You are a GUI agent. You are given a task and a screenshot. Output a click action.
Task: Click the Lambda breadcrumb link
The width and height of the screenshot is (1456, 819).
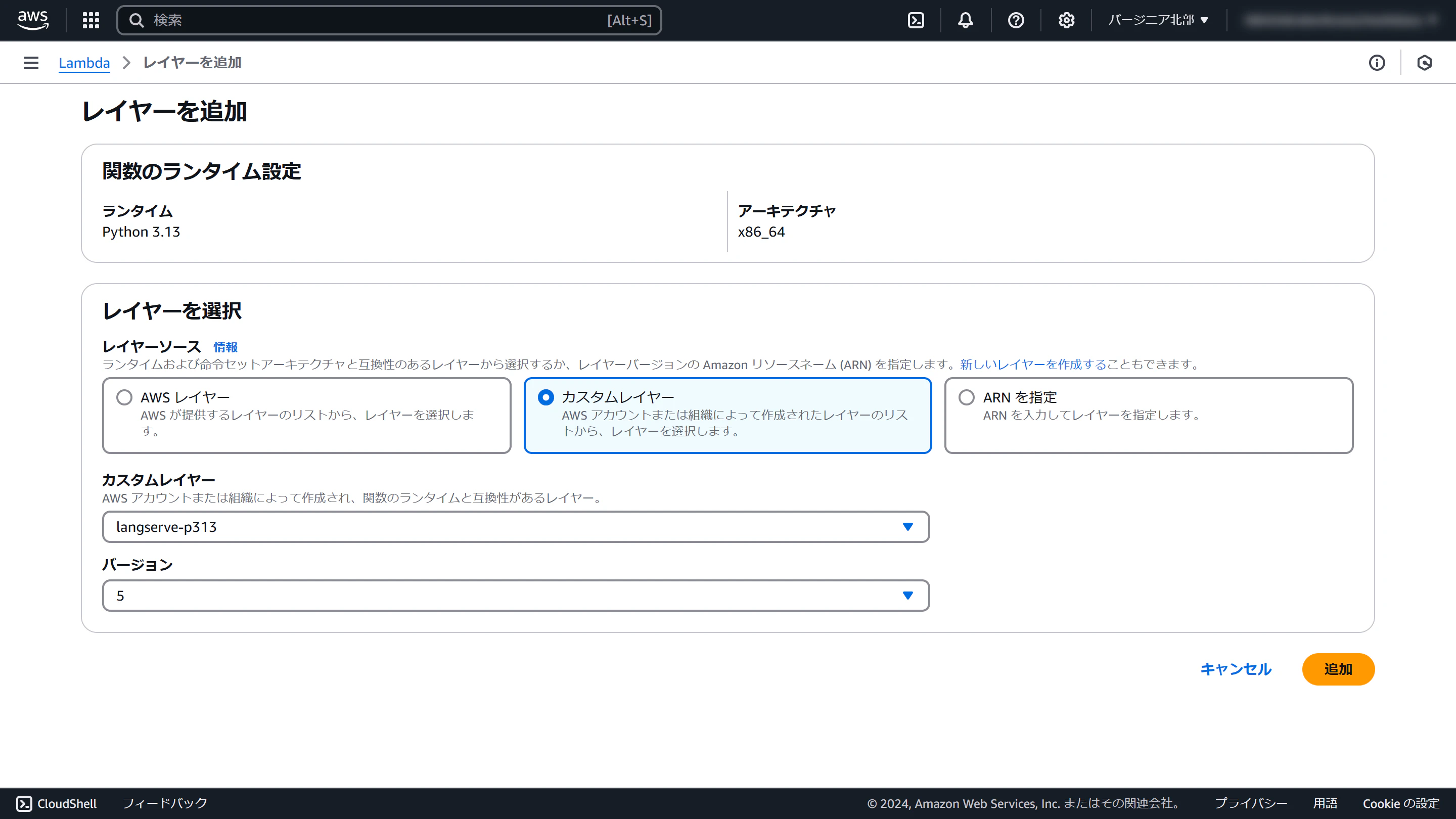(x=84, y=63)
